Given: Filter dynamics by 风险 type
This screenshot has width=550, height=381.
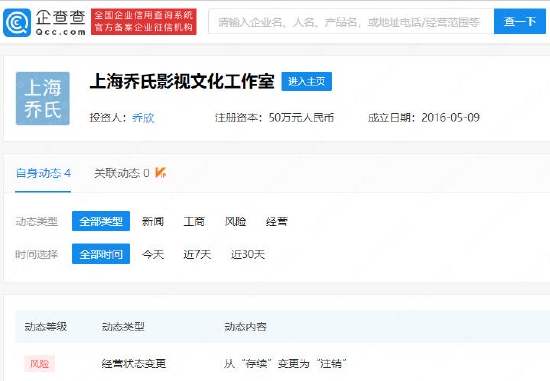Looking at the screenshot, I should coord(235,221).
